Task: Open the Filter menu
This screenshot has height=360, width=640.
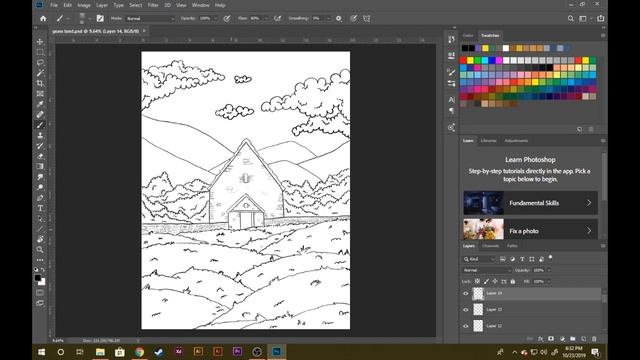Action: pos(153,5)
